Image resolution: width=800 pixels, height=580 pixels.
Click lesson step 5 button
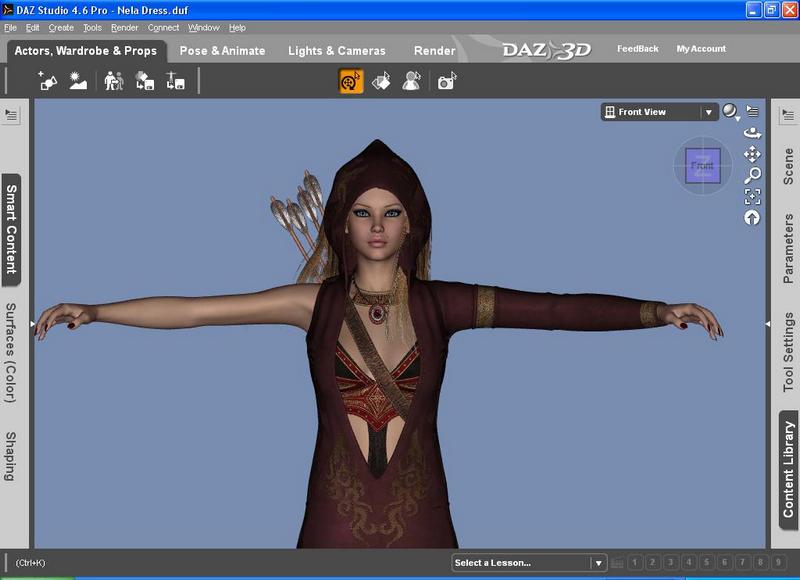coord(707,562)
